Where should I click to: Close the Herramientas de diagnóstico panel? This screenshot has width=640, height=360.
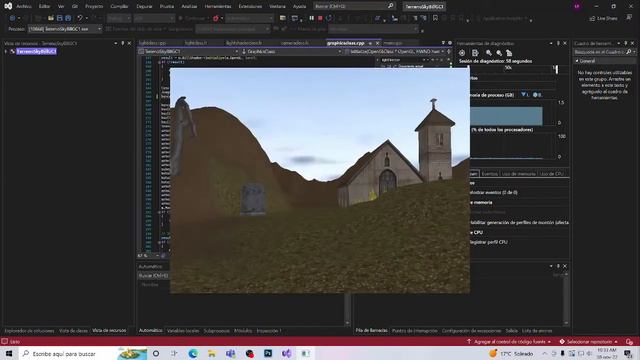pyautogui.click(x=565, y=43)
